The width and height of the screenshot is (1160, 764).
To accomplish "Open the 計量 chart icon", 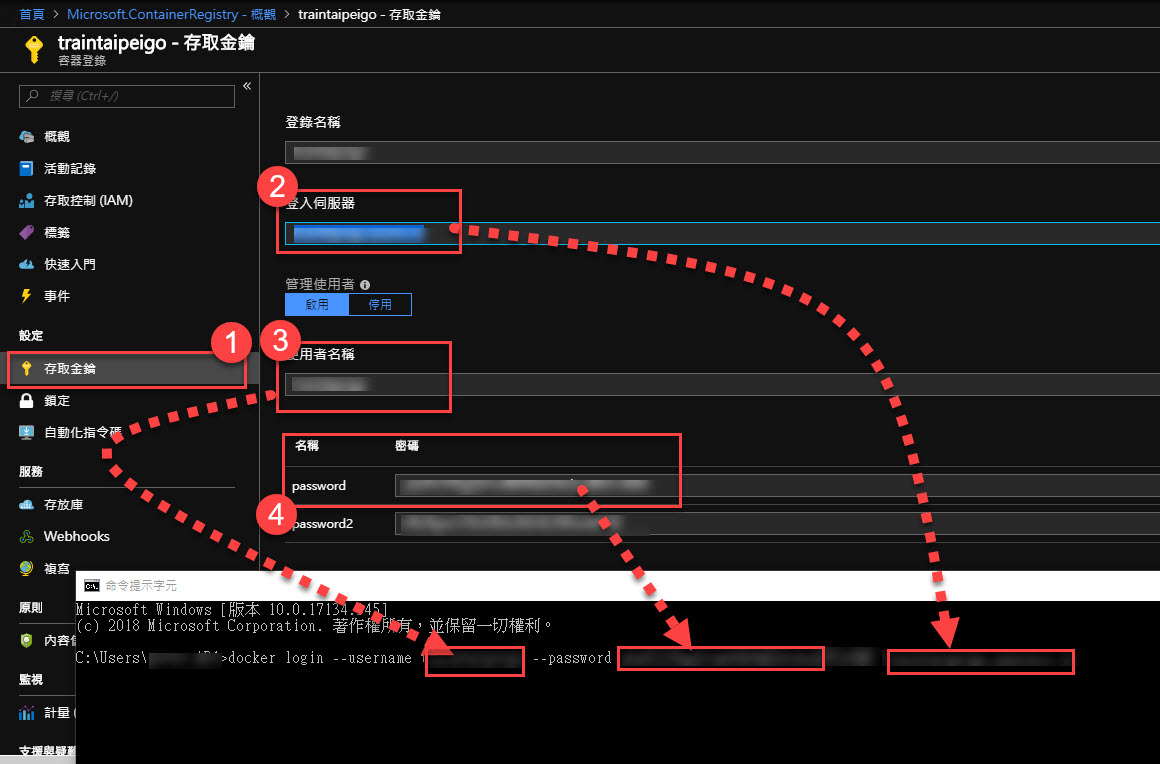I will point(27,713).
